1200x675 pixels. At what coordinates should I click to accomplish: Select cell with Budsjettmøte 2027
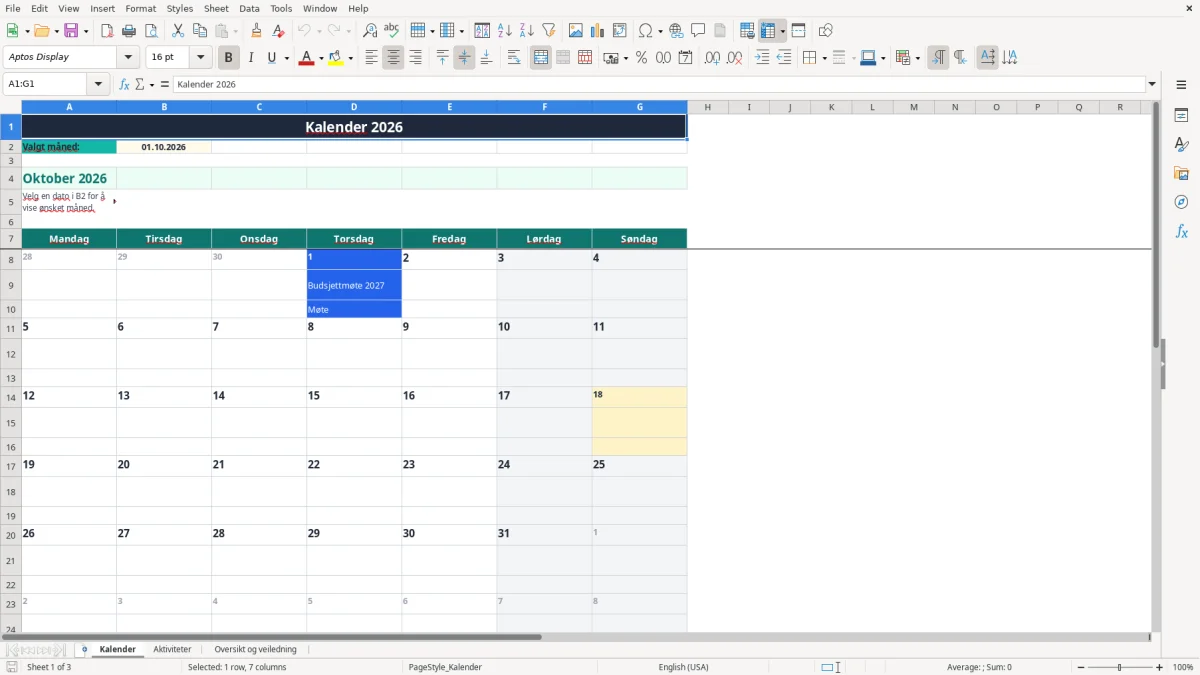pyautogui.click(x=354, y=285)
